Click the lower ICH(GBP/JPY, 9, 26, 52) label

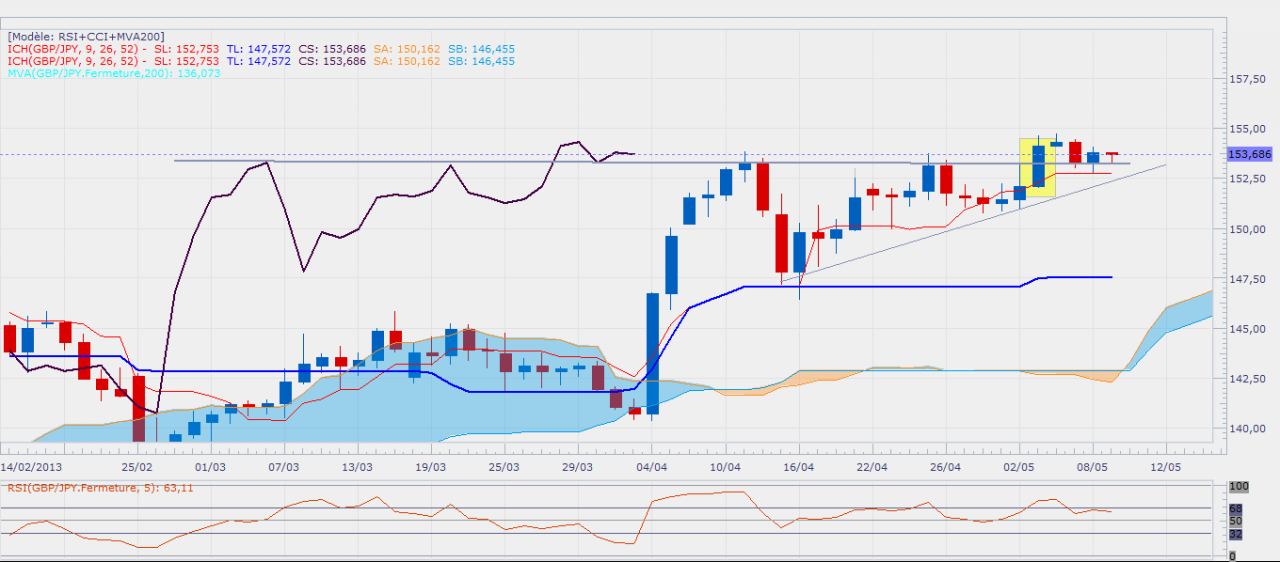pos(78,60)
